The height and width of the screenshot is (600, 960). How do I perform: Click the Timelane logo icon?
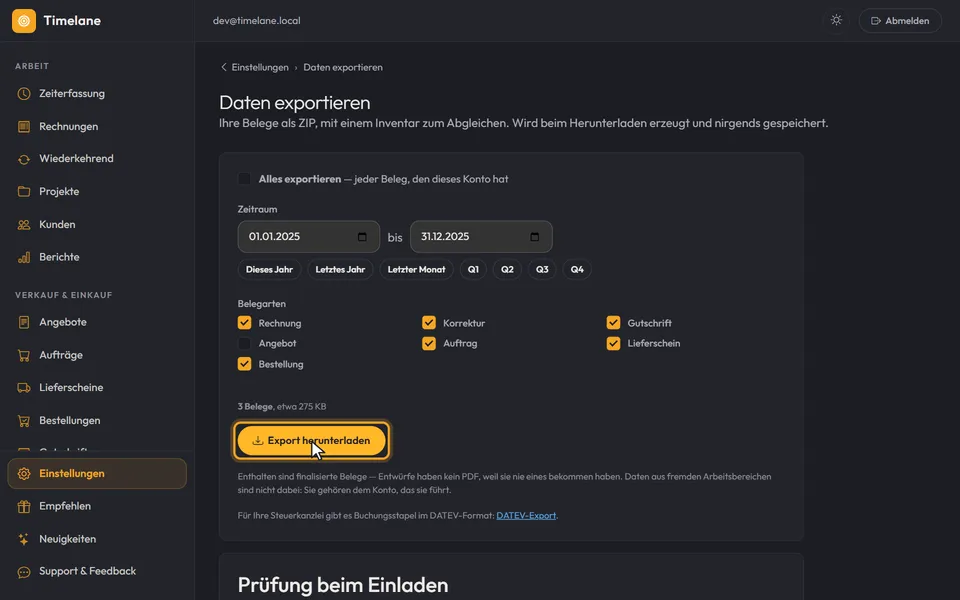(24, 21)
